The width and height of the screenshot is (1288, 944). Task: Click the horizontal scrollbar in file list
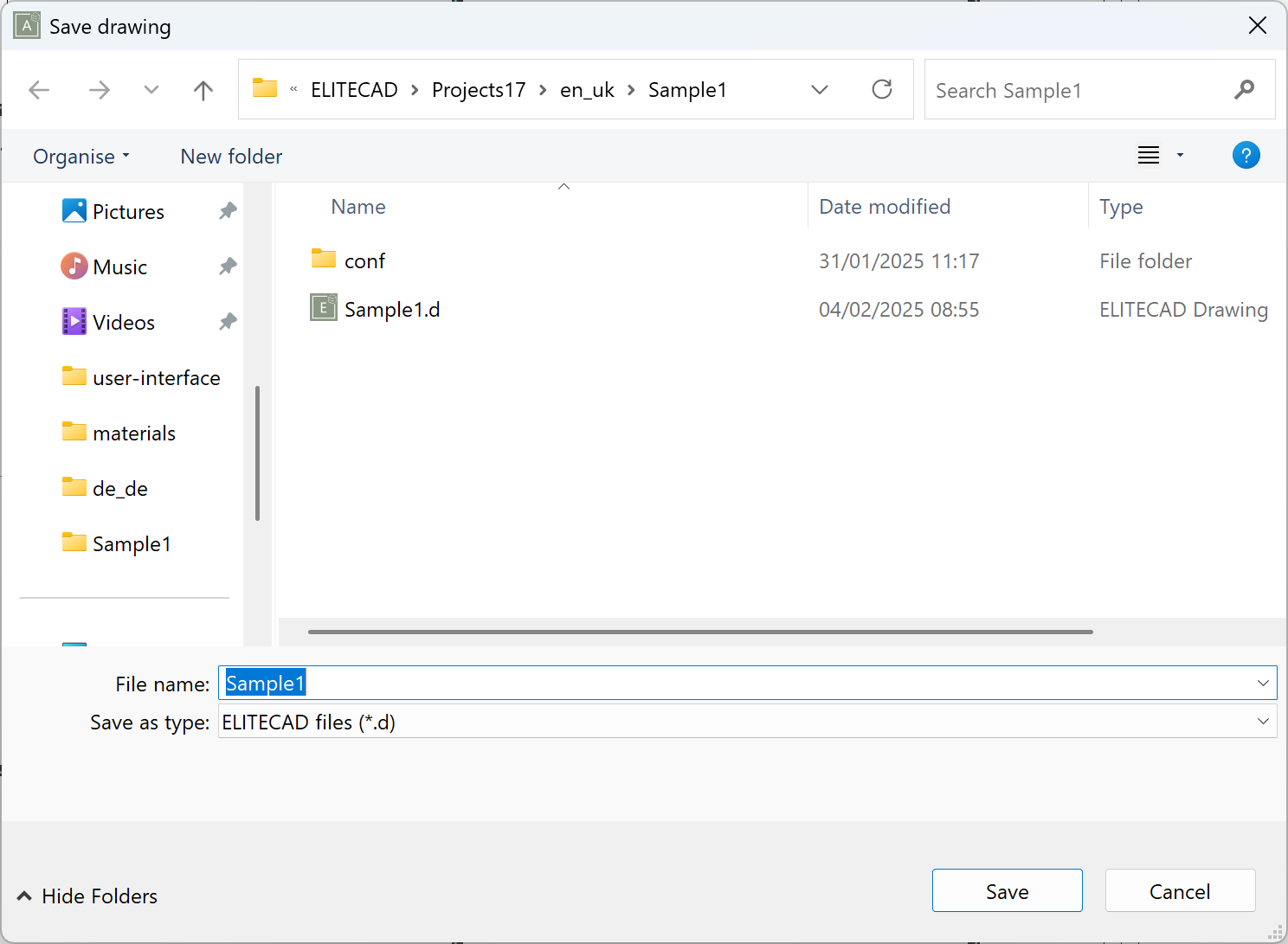pyautogui.click(x=699, y=632)
